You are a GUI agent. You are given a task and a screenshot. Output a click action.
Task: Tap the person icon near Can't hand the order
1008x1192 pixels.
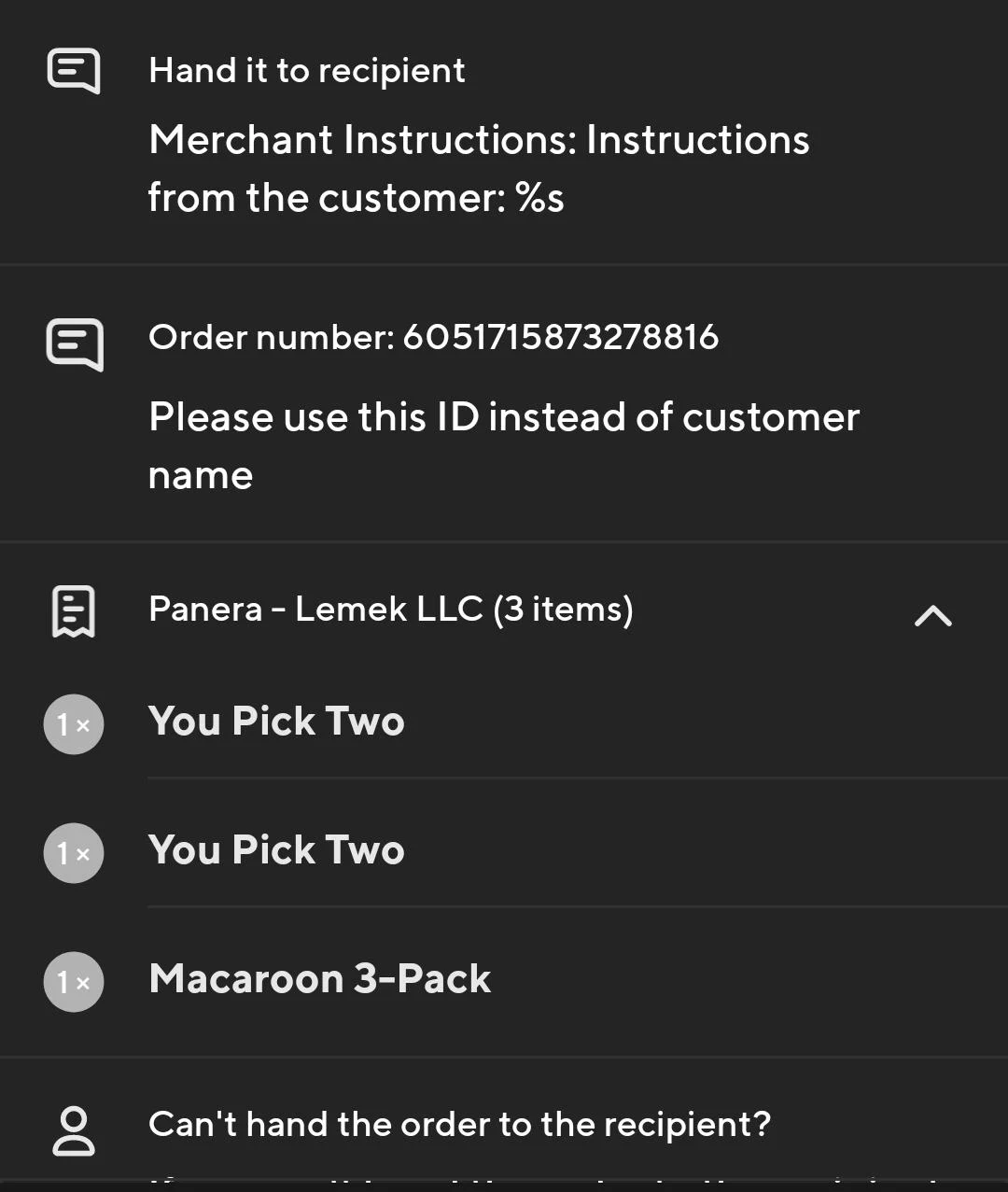coord(73,1130)
